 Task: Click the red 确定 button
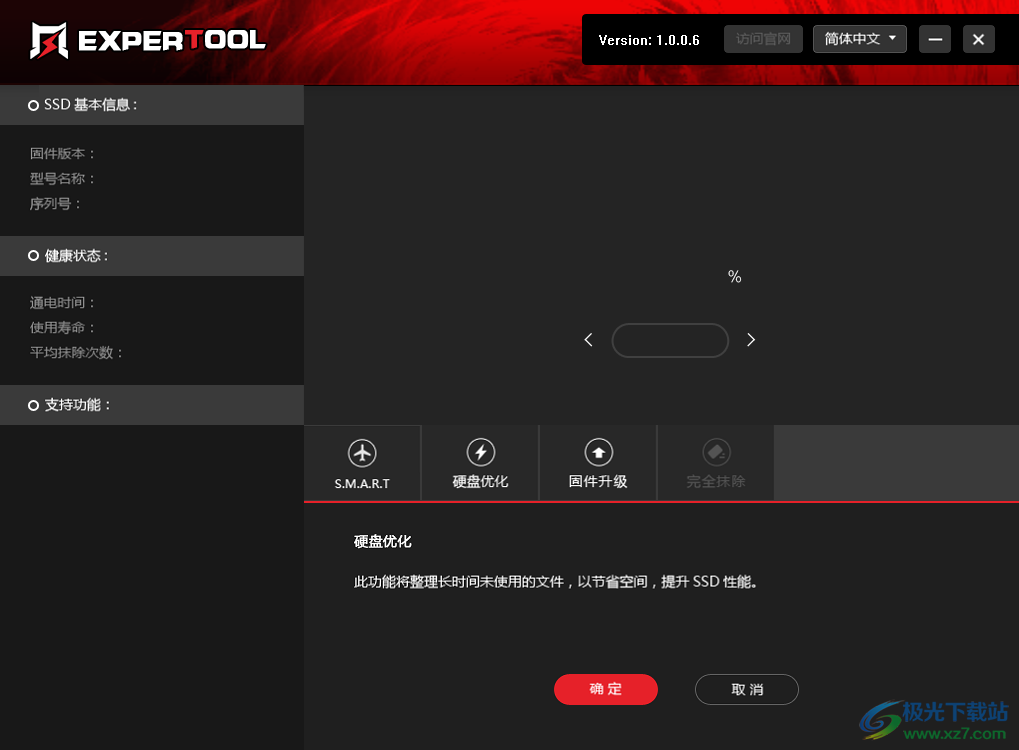pyautogui.click(x=606, y=689)
